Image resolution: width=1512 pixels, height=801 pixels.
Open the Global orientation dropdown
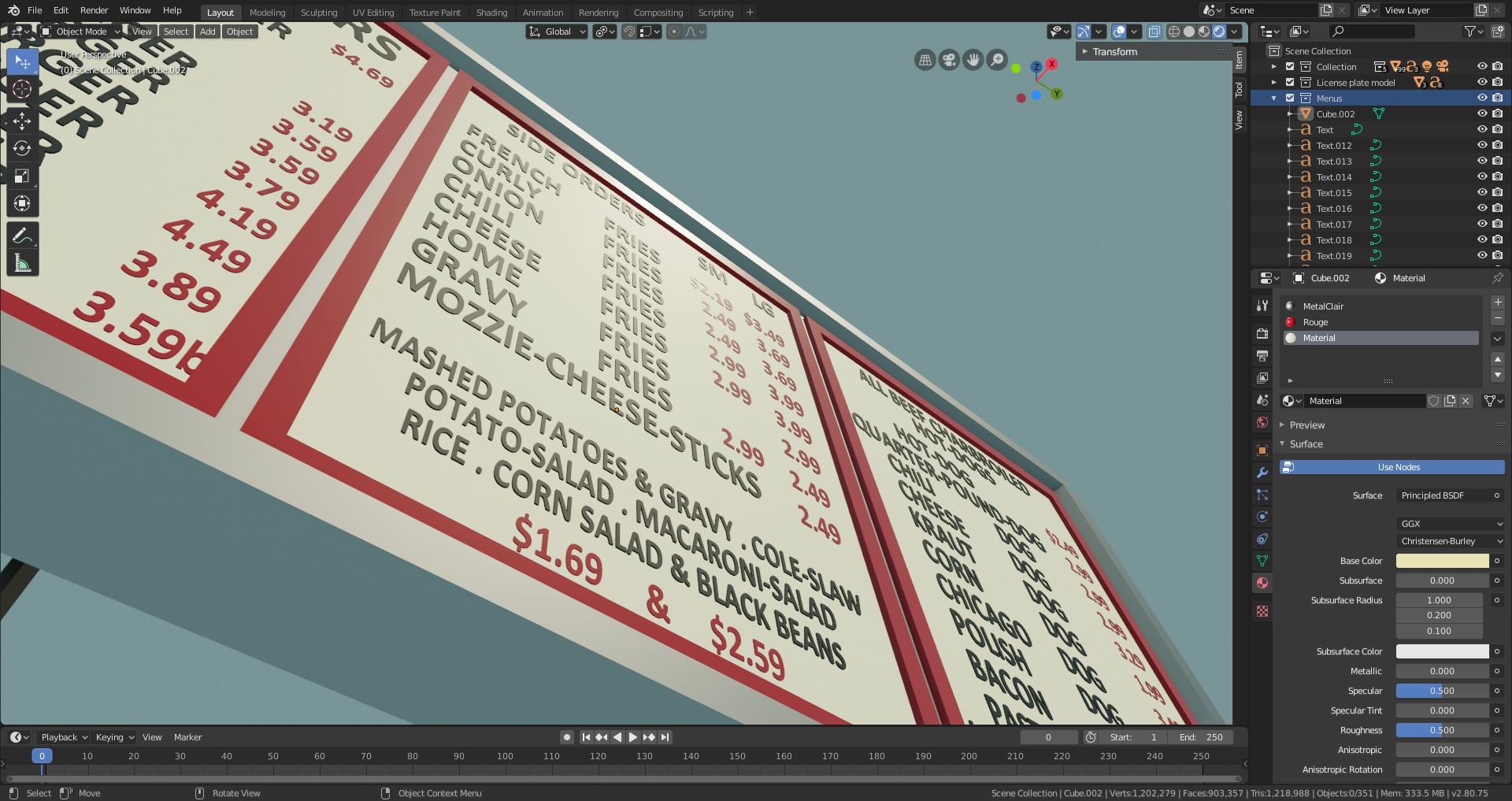click(557, 32)
